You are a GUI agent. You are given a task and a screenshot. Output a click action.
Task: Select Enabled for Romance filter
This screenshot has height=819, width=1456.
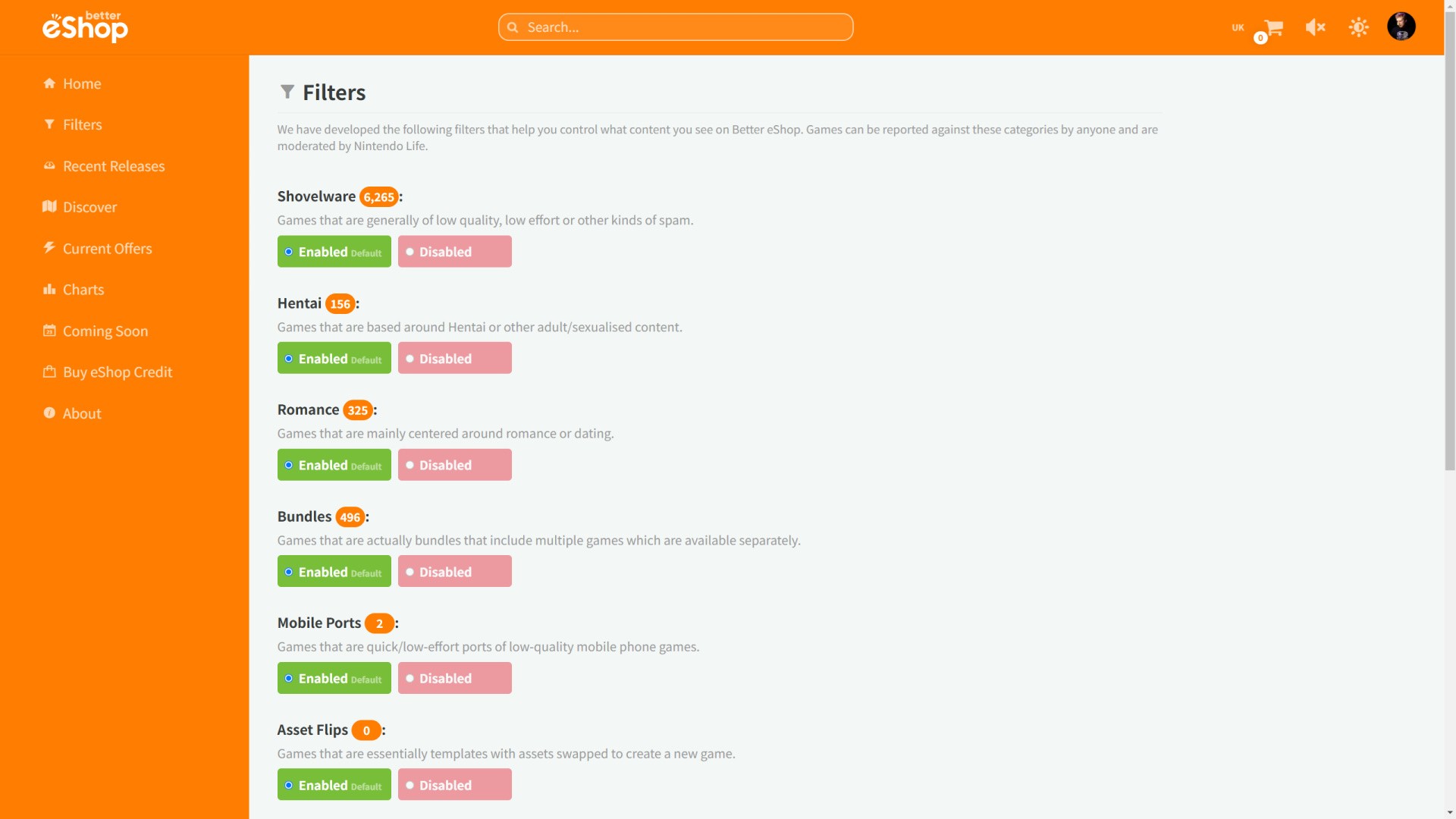pos(334,465)
